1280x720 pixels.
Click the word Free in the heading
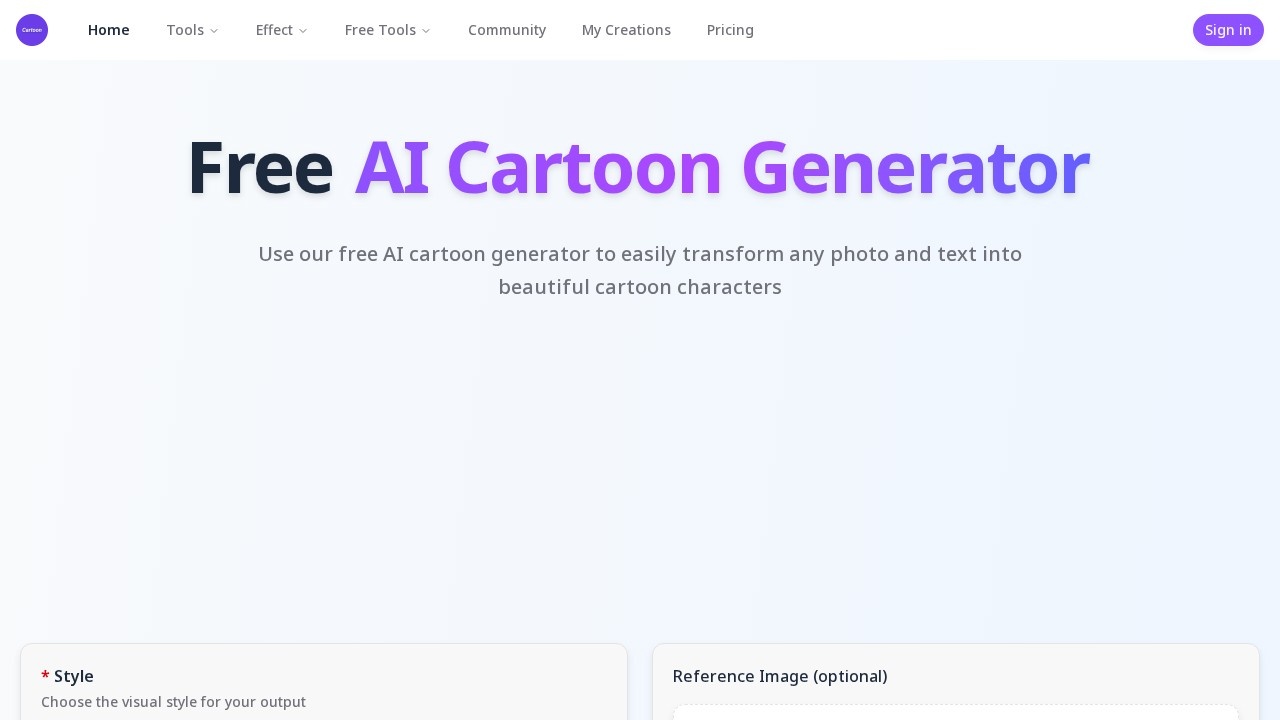260,168
